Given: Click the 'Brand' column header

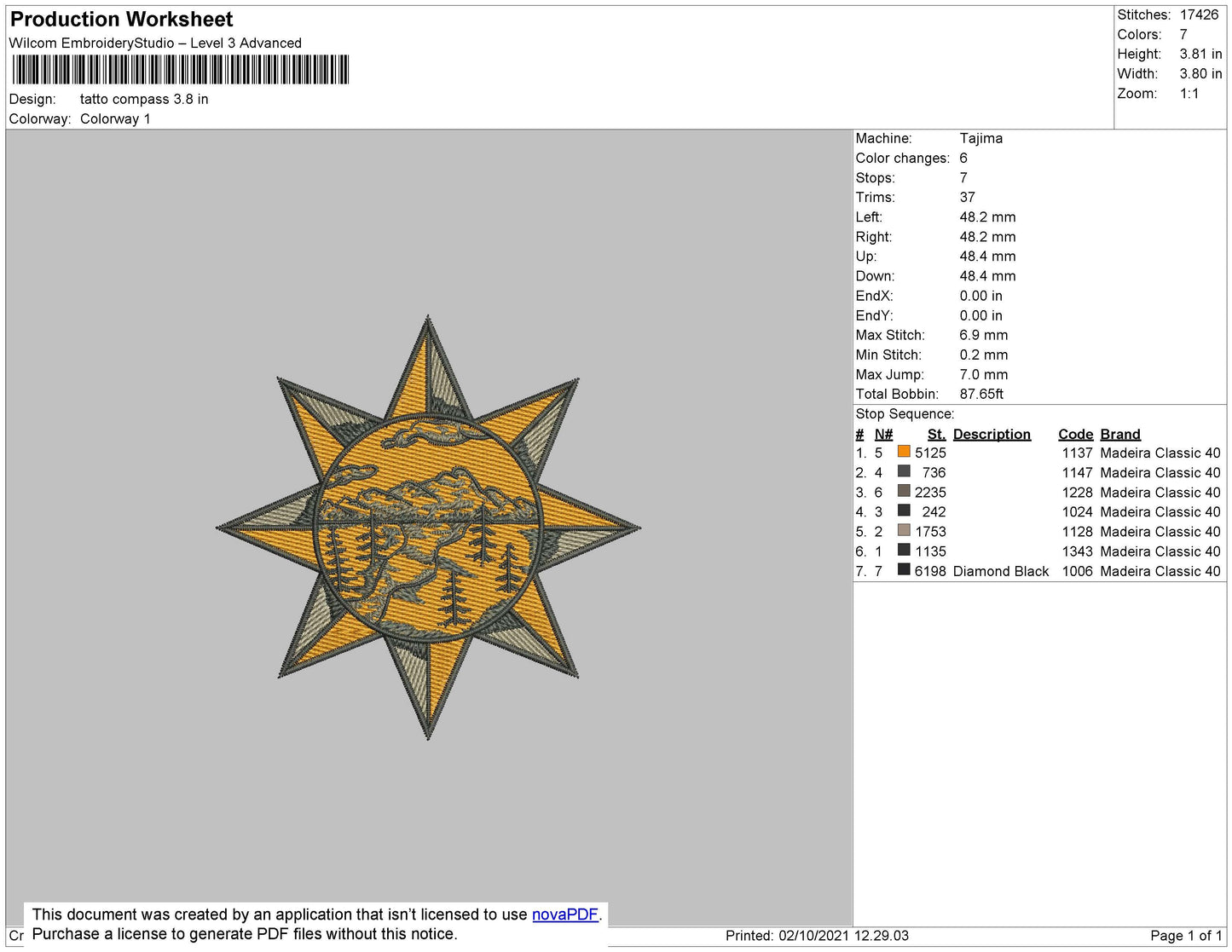Looking at the screenshot, I should coord(1120,434).
